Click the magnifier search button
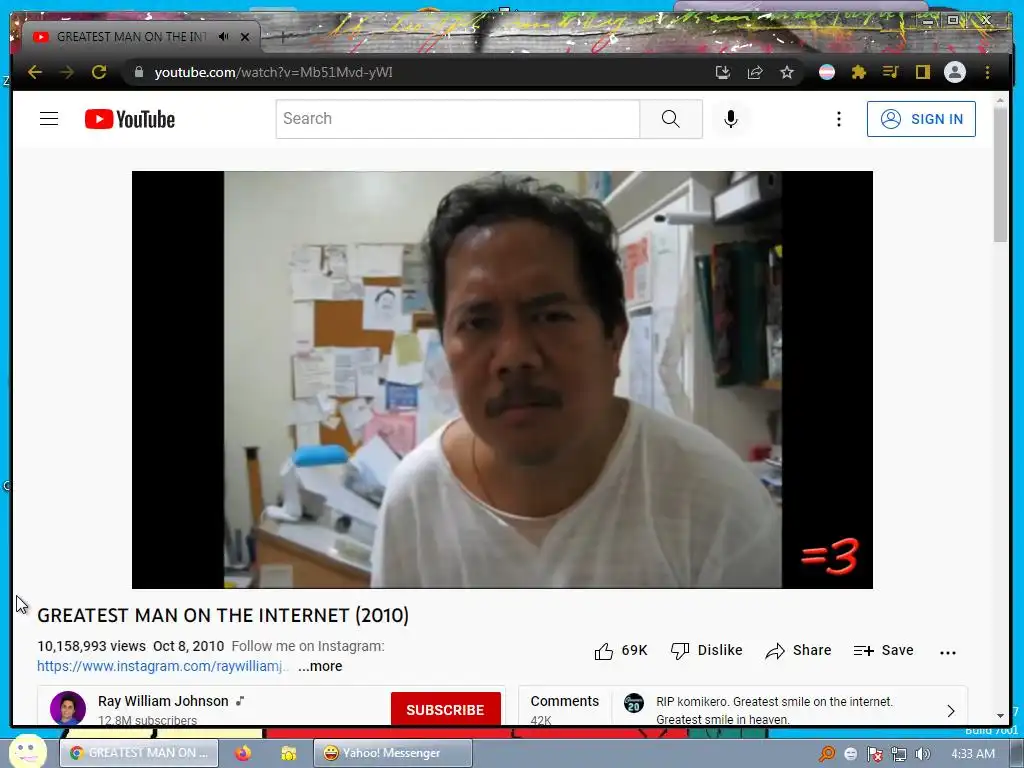Screen dimensions: 1024x768 [x=671, y=119]
